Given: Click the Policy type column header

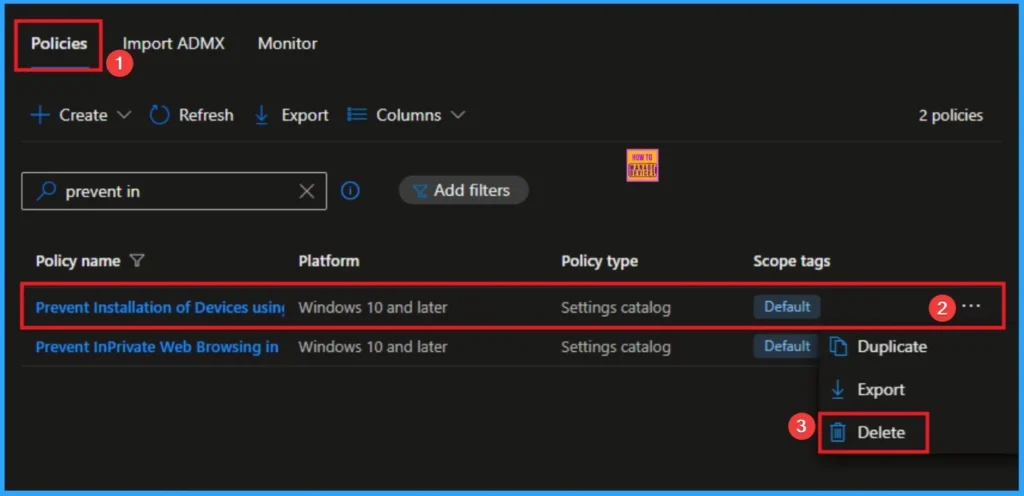Looking at the screenshot, I should tap(600, 262).
